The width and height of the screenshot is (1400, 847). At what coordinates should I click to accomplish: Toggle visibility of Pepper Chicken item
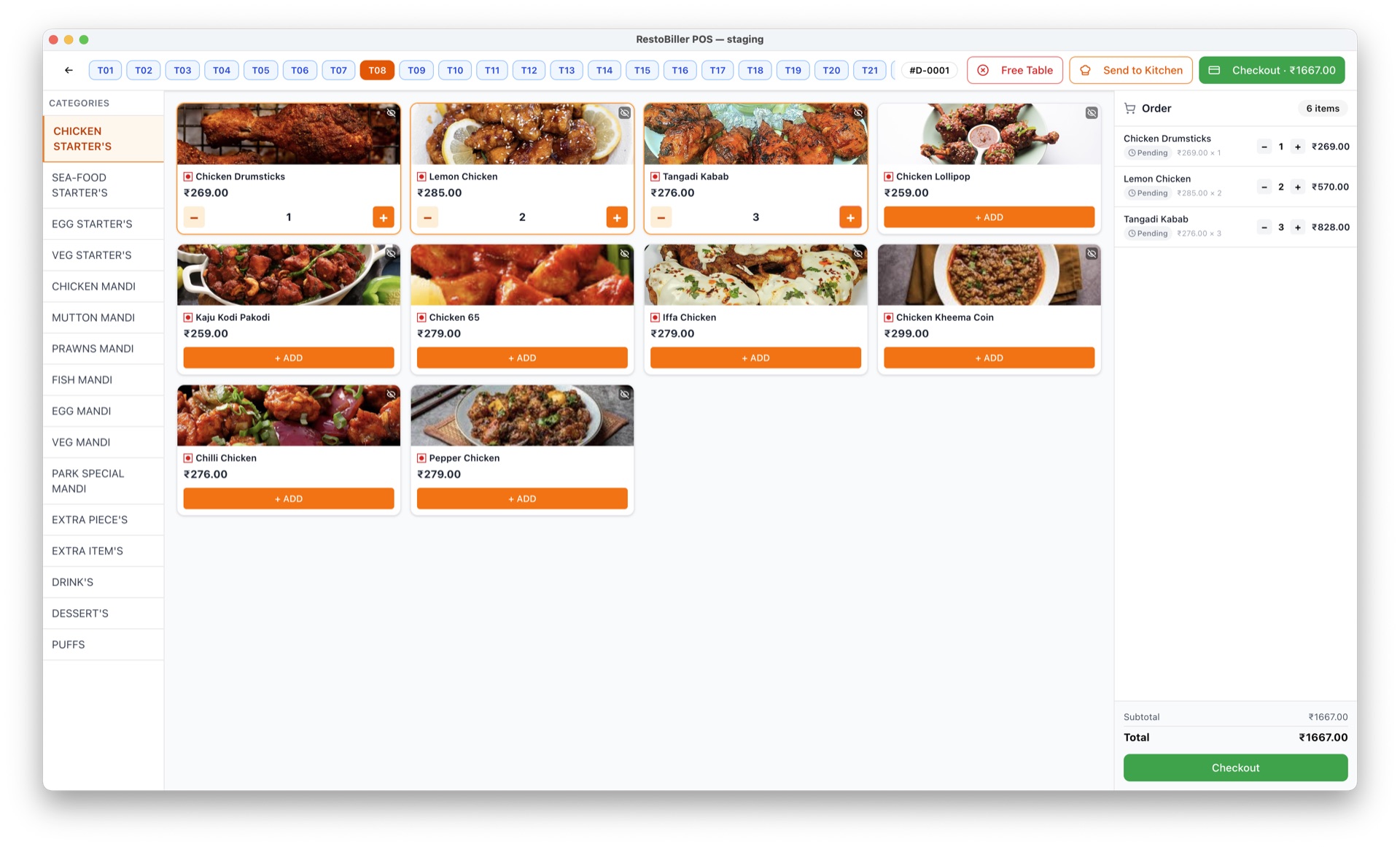click(625, 395)
